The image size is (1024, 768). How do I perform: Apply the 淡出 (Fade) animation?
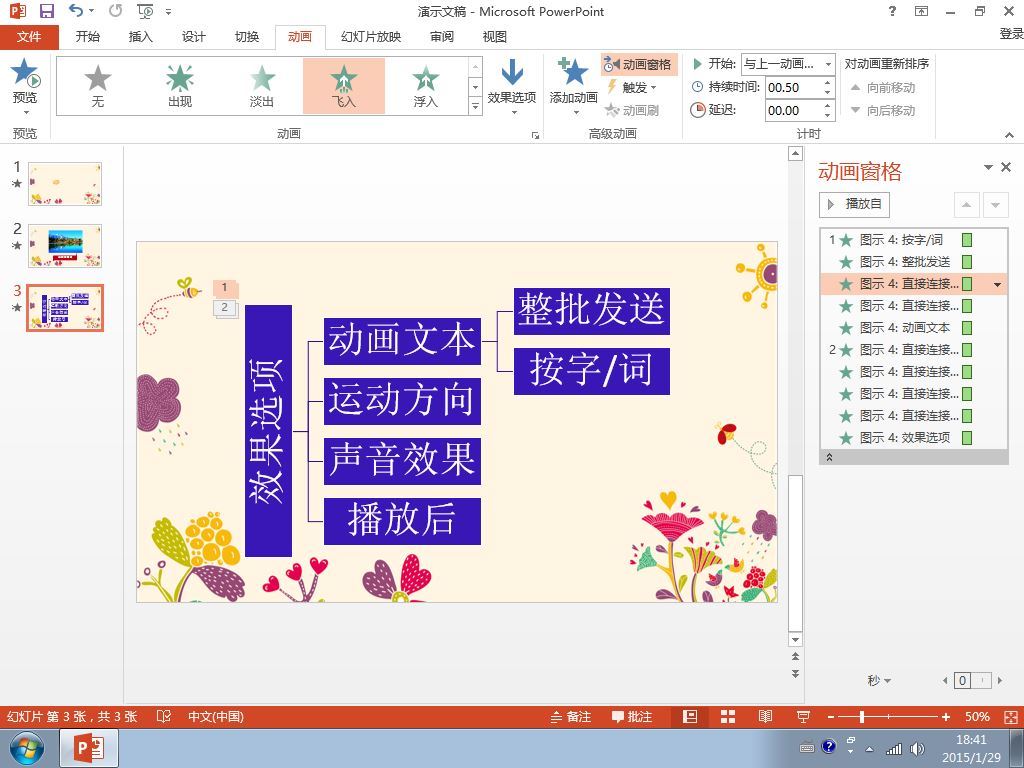click(x=262, y=86)
